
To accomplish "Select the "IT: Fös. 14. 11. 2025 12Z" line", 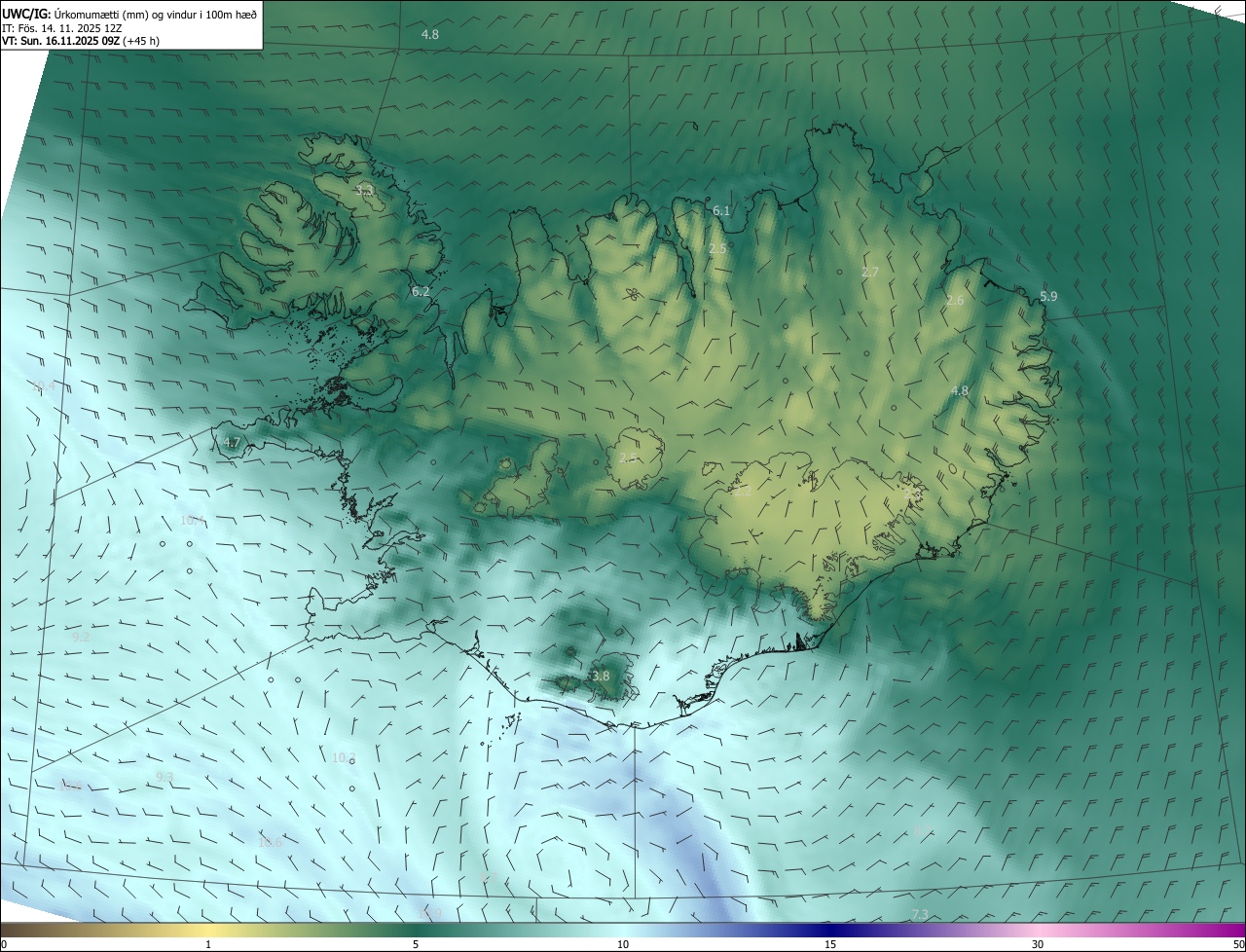I will pos(61,28).
